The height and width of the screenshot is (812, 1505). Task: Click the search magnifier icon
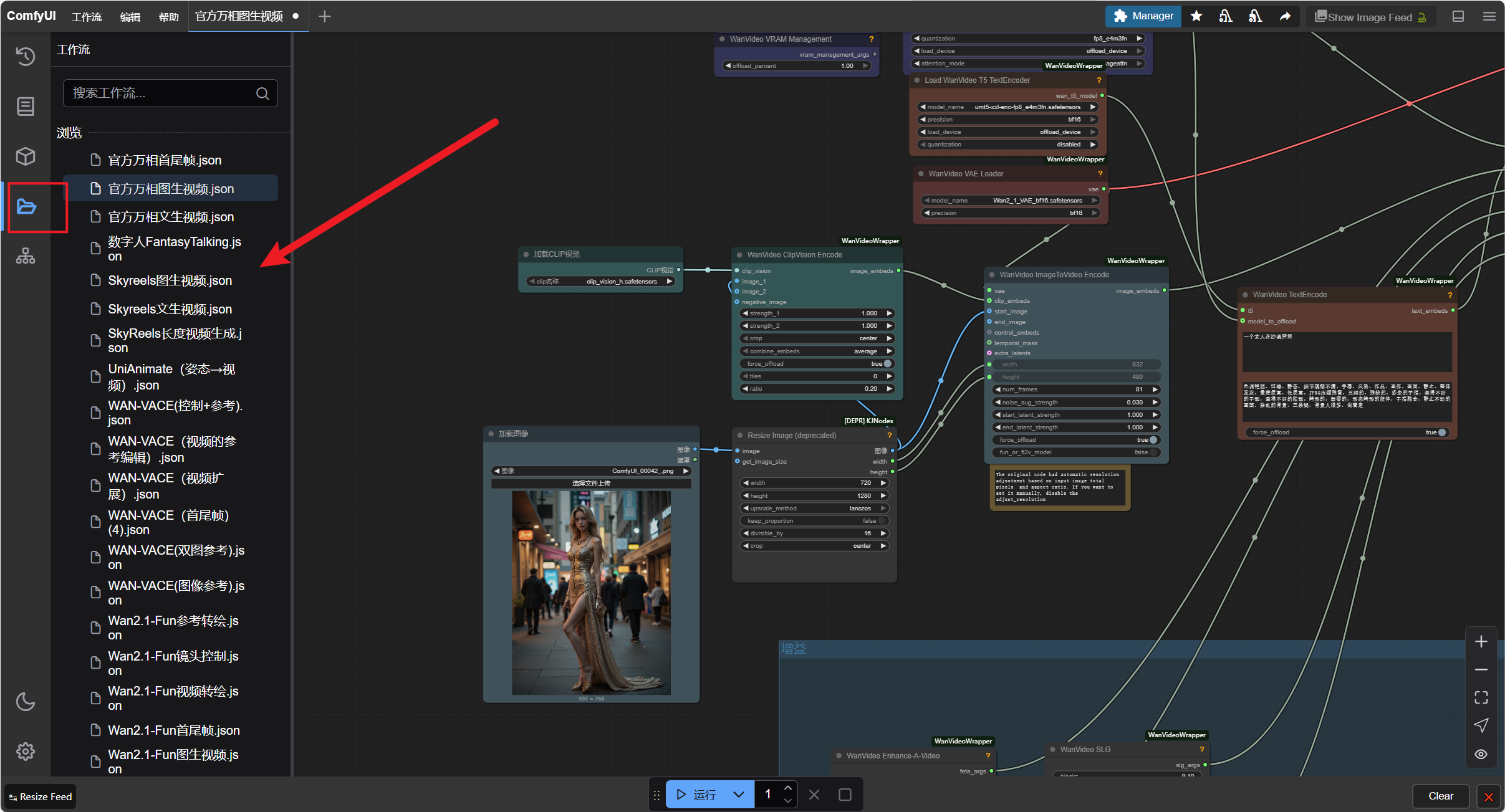pyautogui.click(x=262, y=93)
